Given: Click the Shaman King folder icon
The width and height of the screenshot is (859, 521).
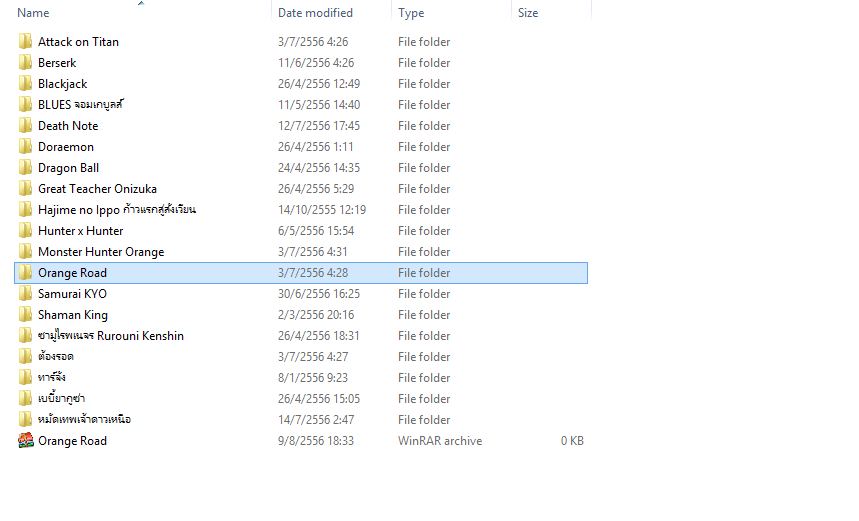Looking at the screenshot, I should tap(25, 314).
